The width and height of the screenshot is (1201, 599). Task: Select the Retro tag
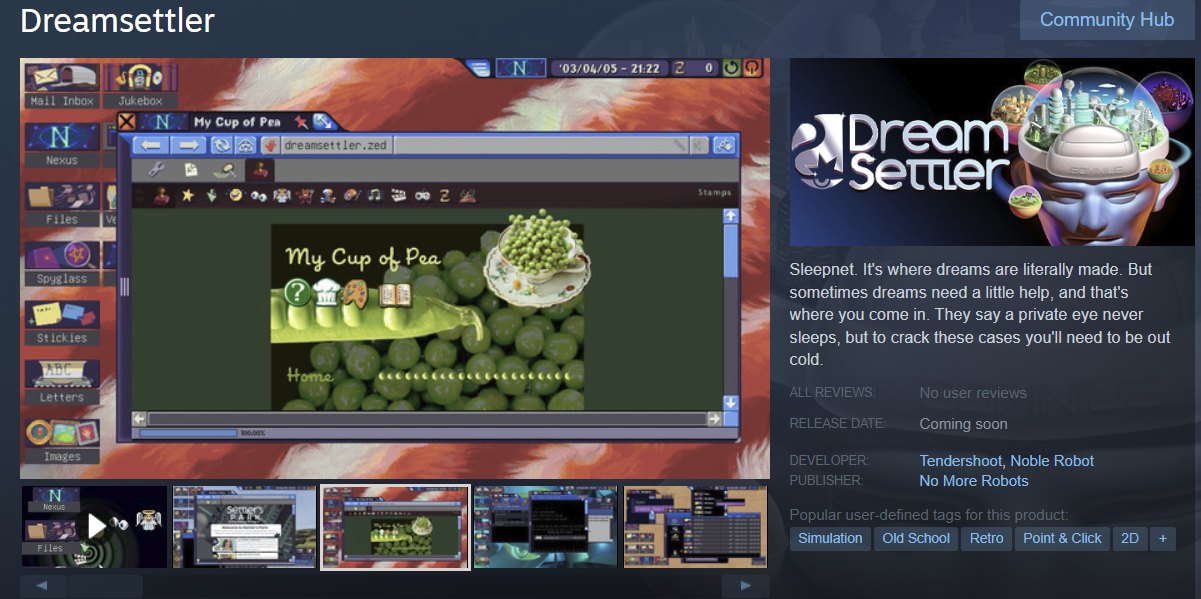coord(986,538)
